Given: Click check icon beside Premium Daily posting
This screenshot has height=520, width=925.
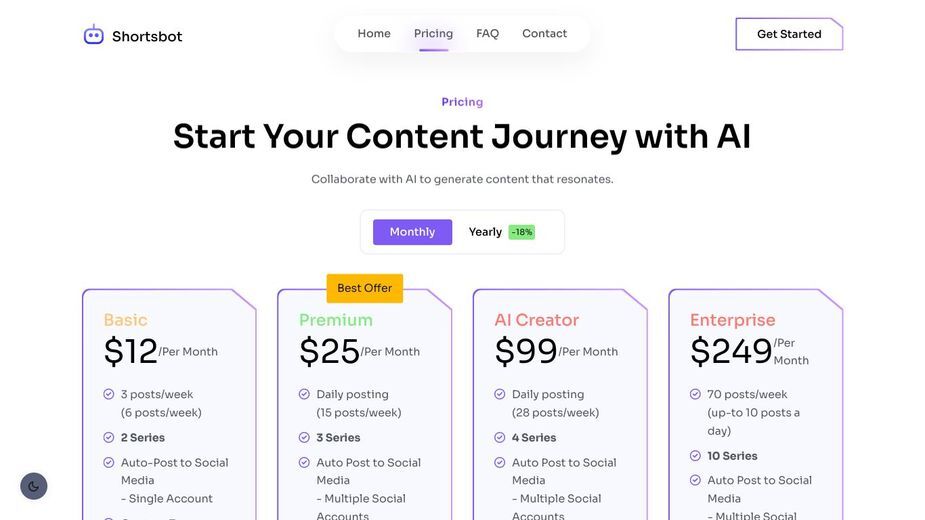Looking at the screenshot, I should [x=304, y=394].
